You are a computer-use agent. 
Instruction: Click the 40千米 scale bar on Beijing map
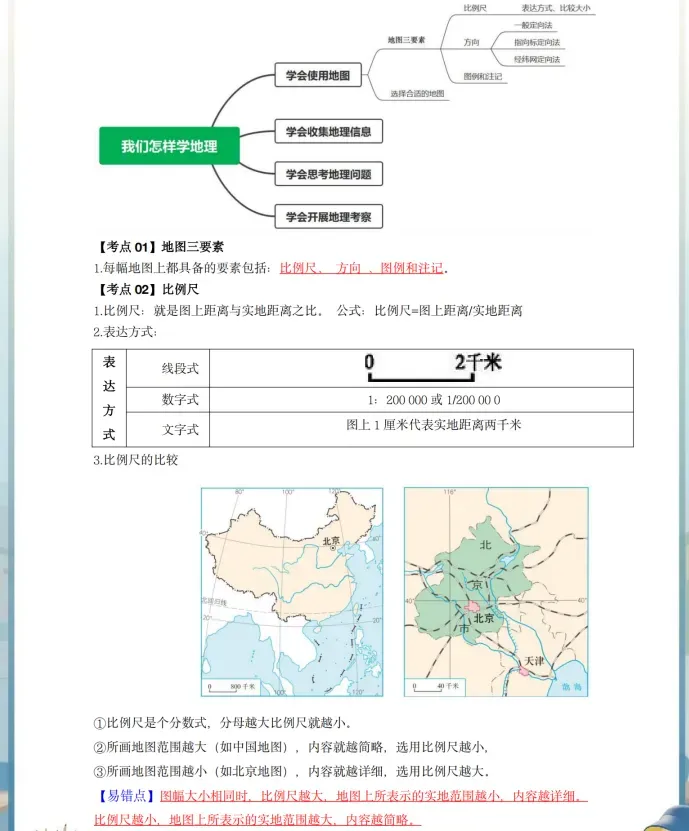coord(435,687)
